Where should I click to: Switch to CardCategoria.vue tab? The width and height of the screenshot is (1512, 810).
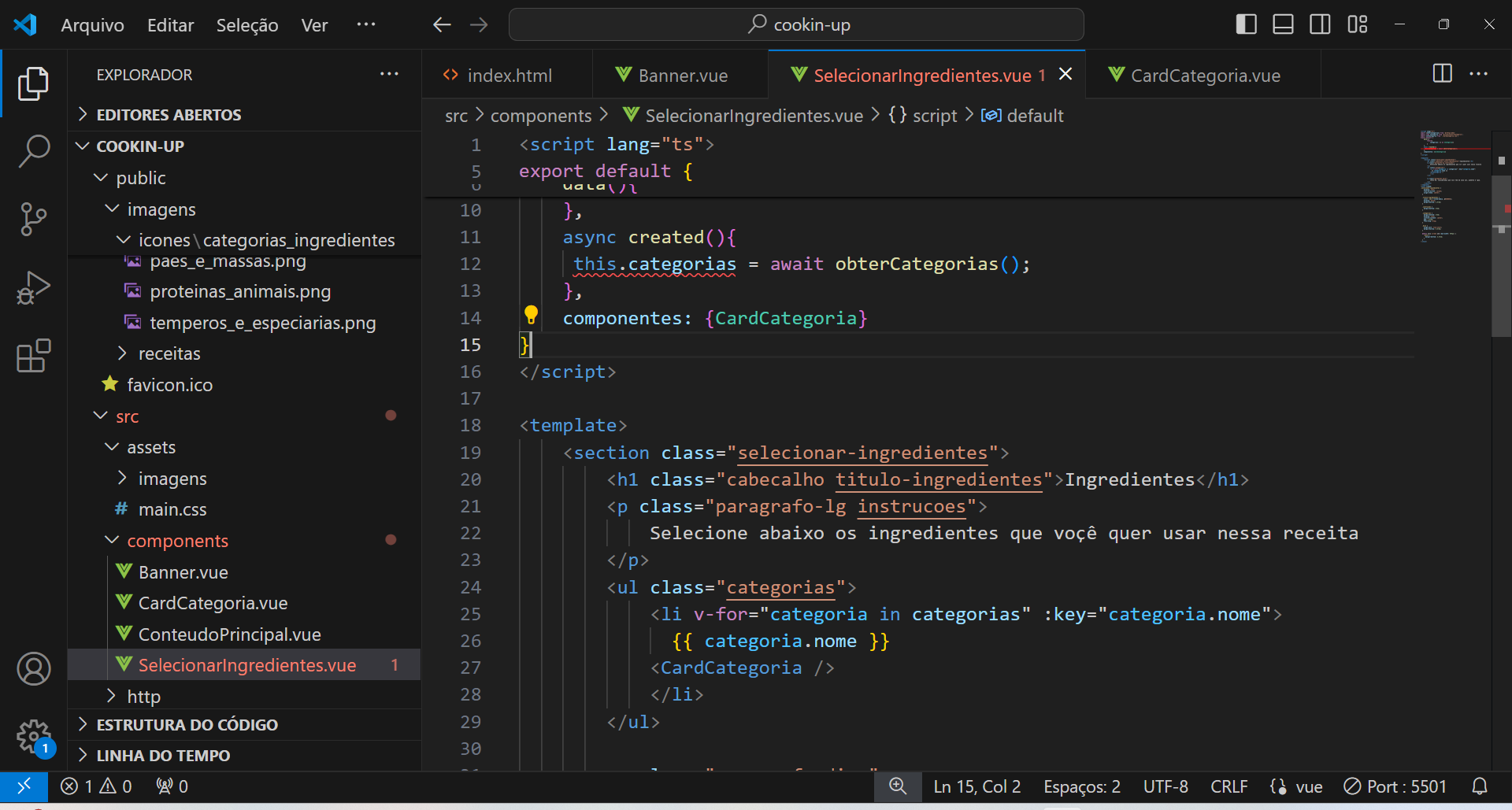[1203, 75]
